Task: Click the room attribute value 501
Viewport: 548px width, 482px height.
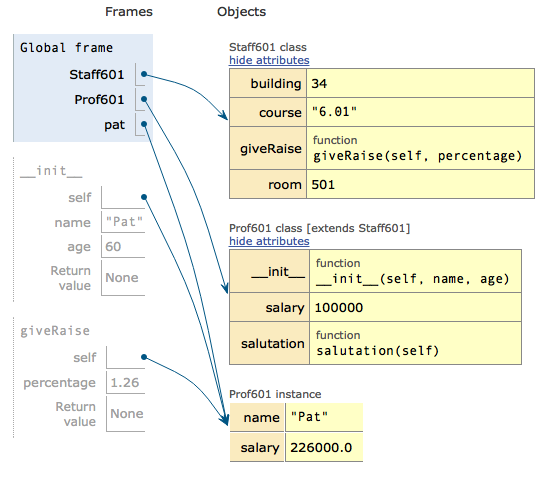Action: [x=420, y=184]
